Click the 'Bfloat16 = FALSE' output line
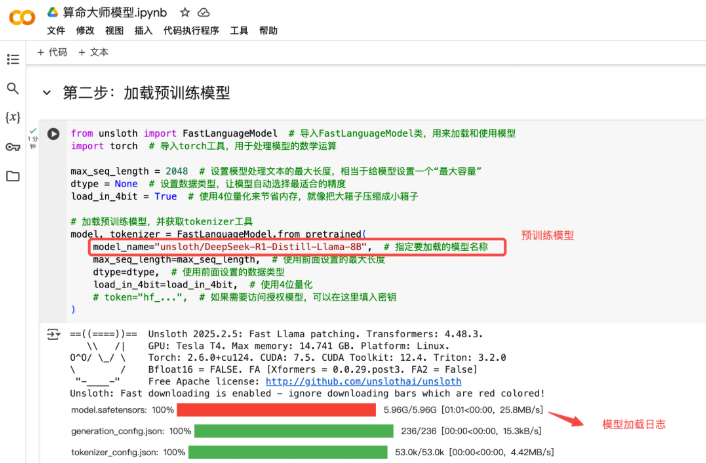This screenshot has width=706, height=463. pos(312,370)
